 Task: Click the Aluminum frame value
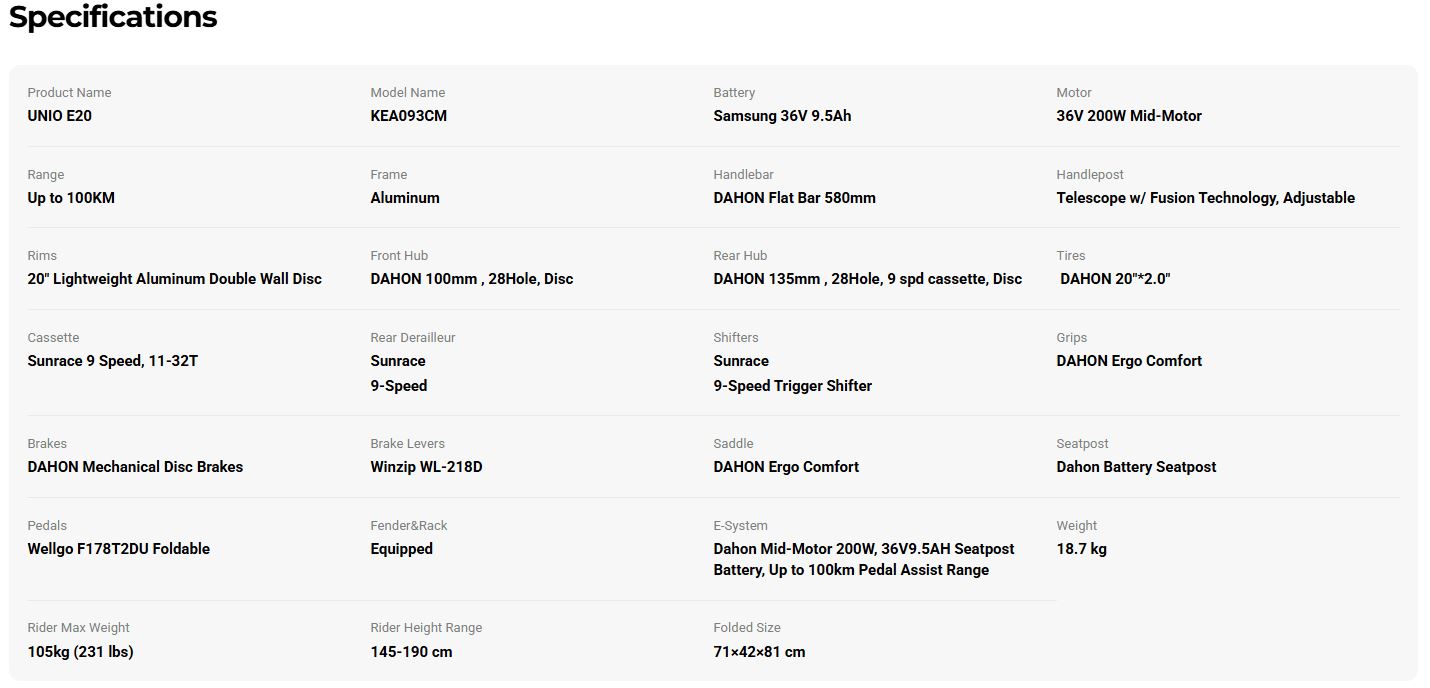tap(405, 198)
